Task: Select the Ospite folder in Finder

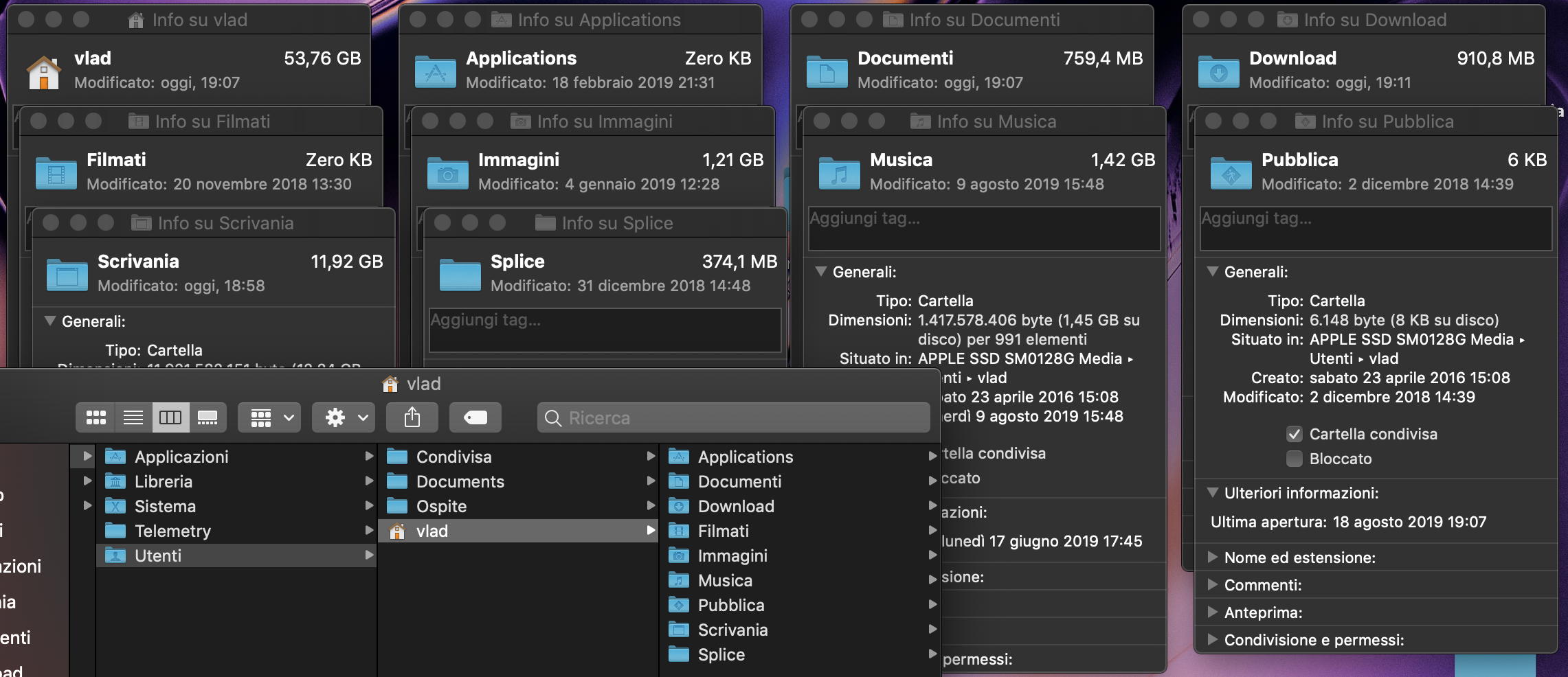Action: [518, 506]
